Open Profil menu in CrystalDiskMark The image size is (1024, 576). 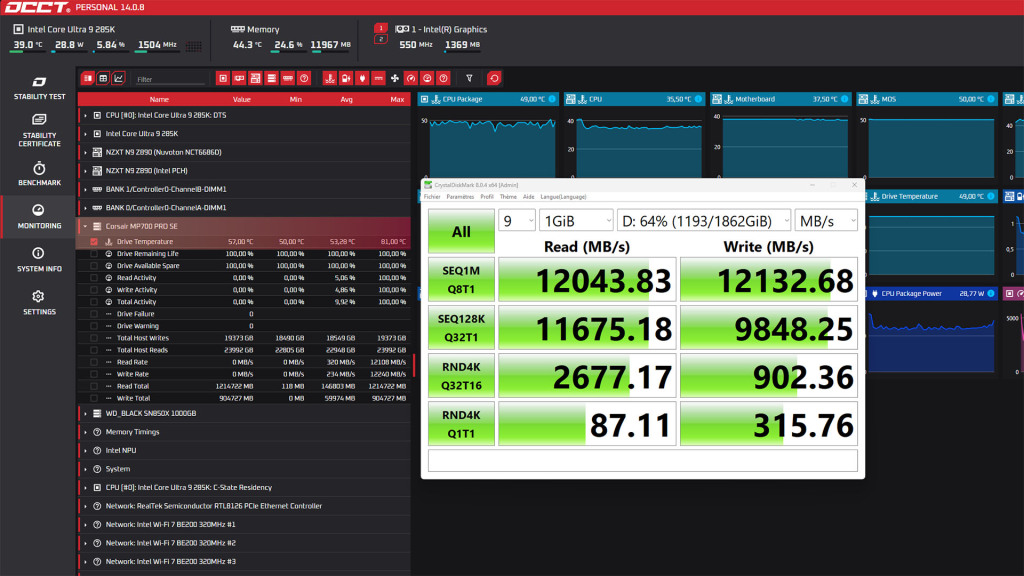(487, 197)
